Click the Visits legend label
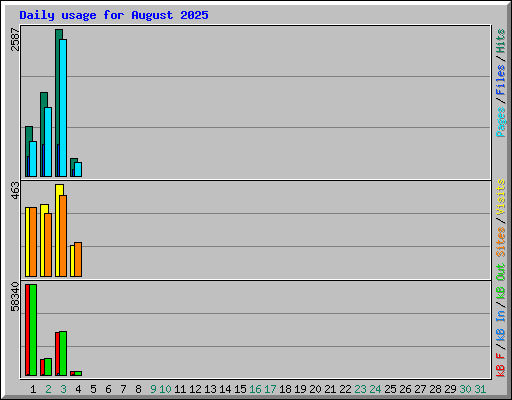Image resolution: width=512 pixels, height=400 pixels. (500, 197)
